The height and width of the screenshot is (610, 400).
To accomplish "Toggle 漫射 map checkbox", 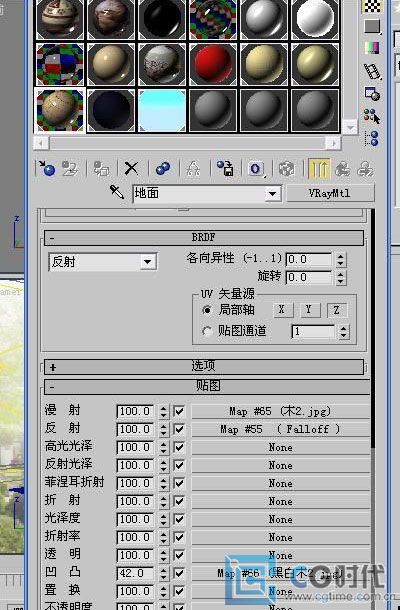I will 179,411.
